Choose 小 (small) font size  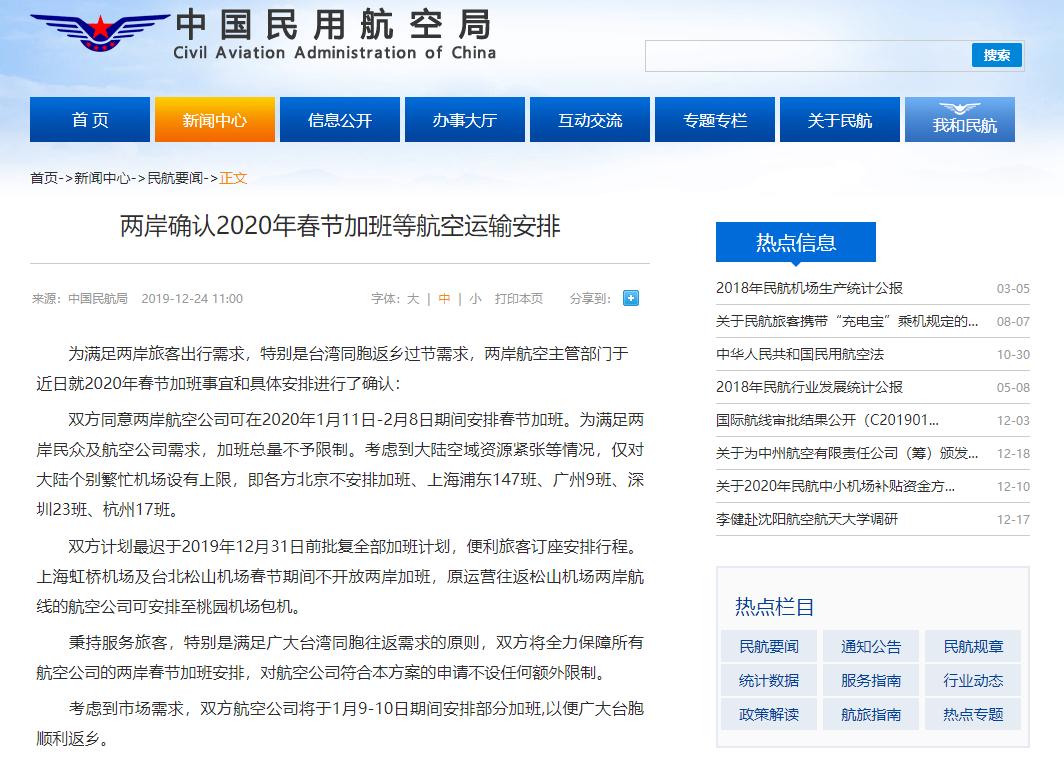475,298
